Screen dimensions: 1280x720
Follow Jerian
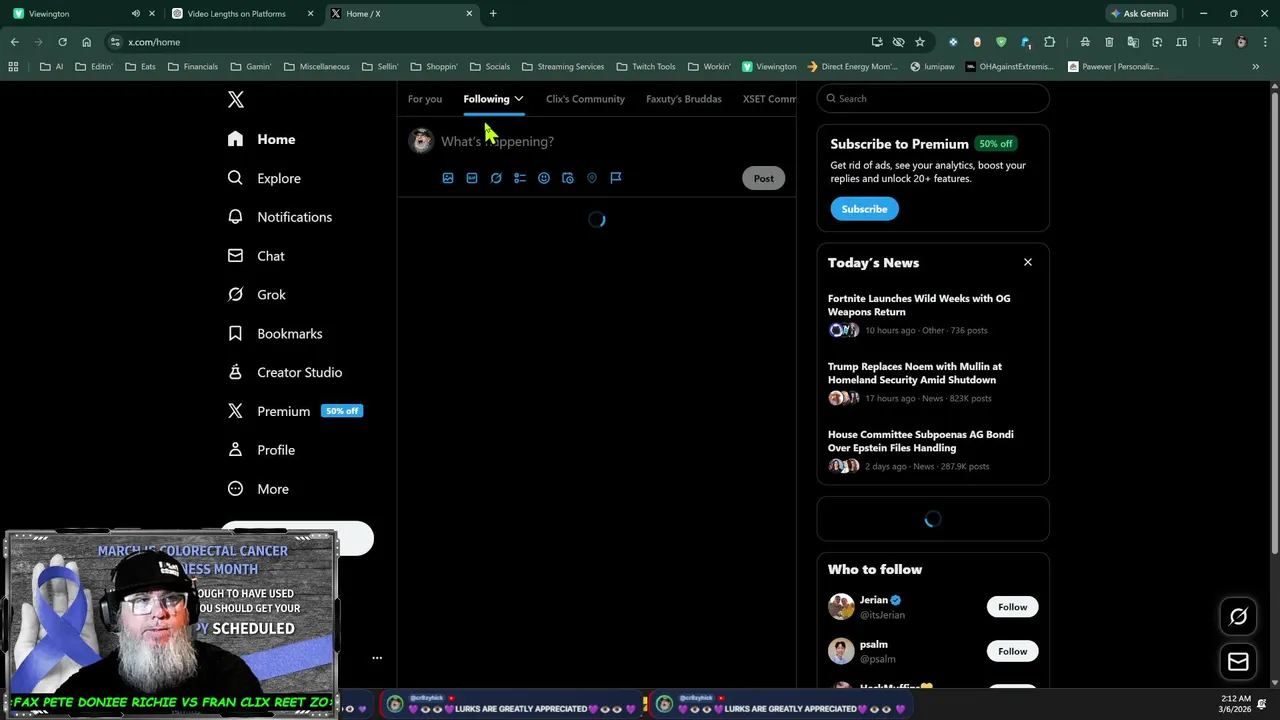(x=1012, y=607)
